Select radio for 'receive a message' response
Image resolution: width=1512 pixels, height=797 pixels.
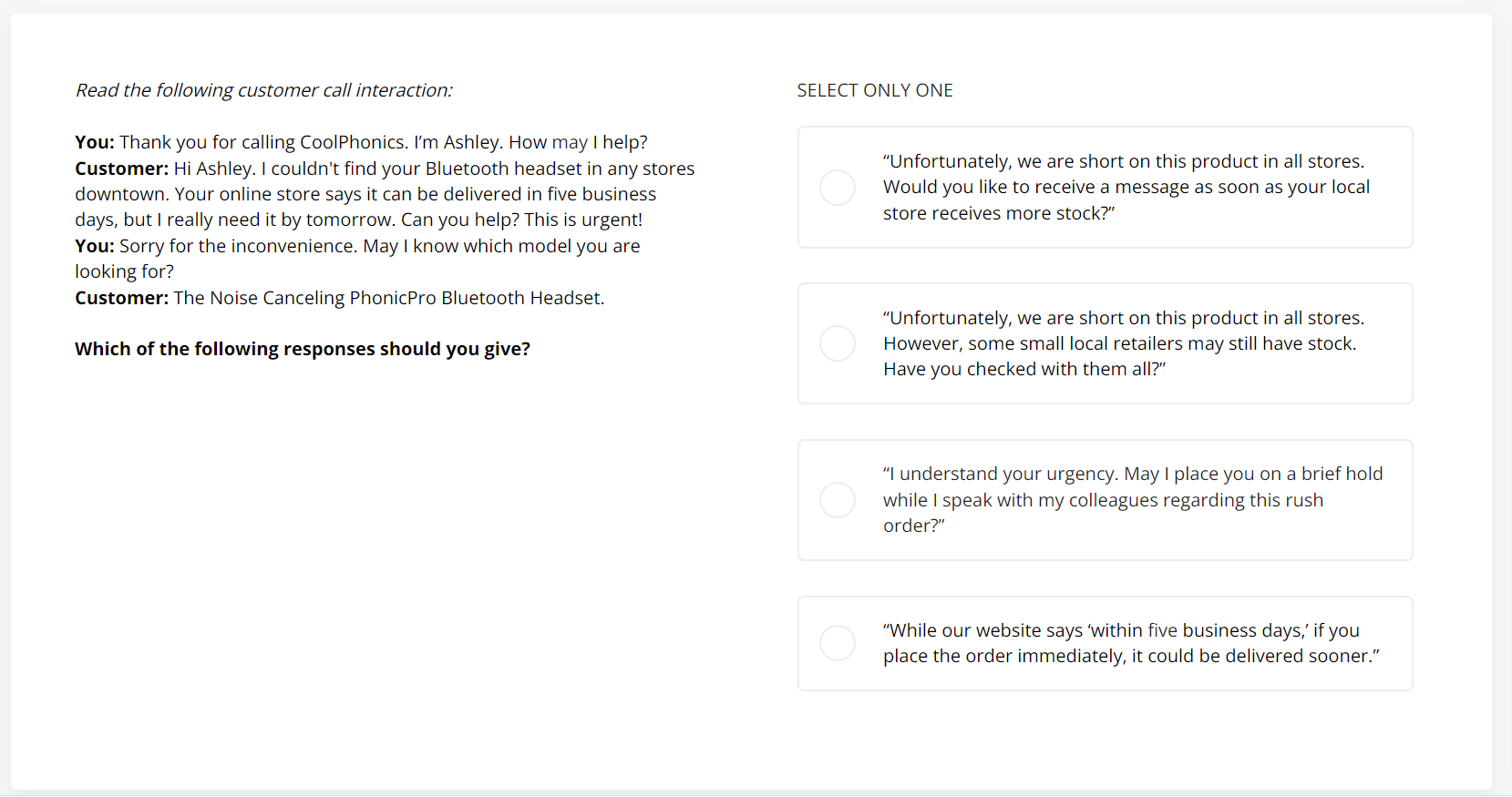tap(837, 188)
